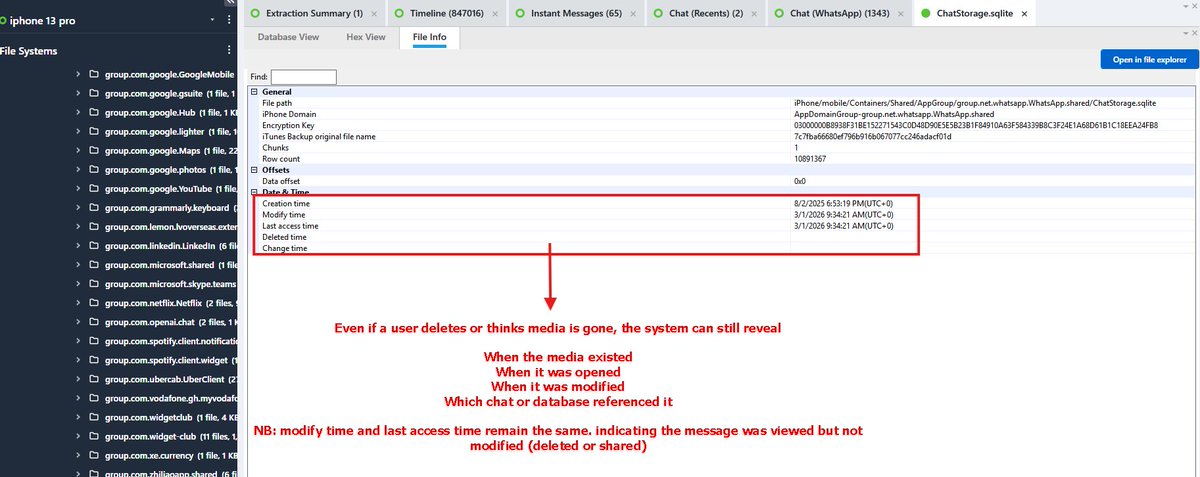Expand the group.com.microsoft.shared folder
This screenshot has width=1200, height=477.
click(79, 264)
